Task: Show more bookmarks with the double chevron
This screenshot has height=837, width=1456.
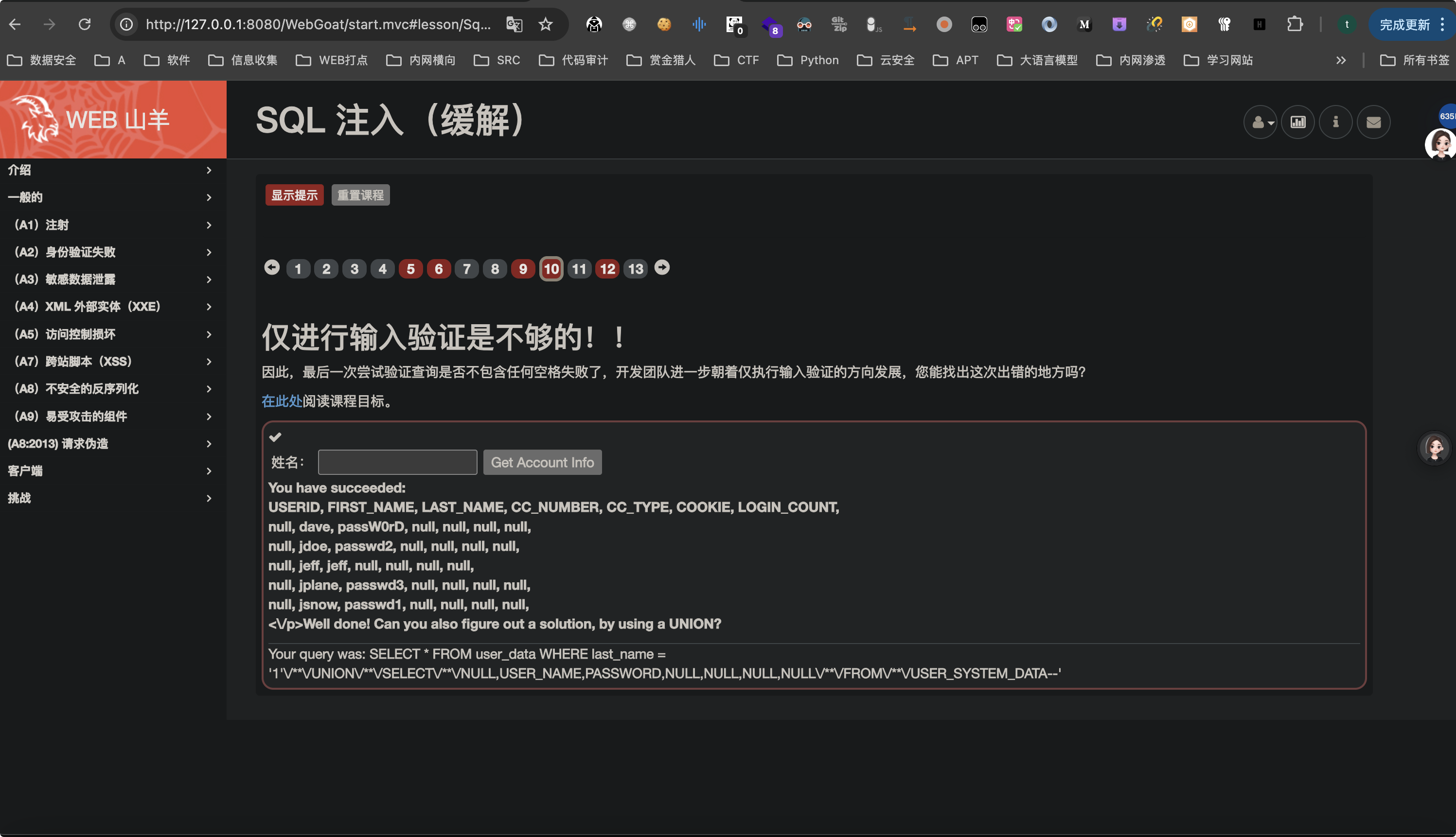Action: pyautogui.click(x=1340, y=60)
